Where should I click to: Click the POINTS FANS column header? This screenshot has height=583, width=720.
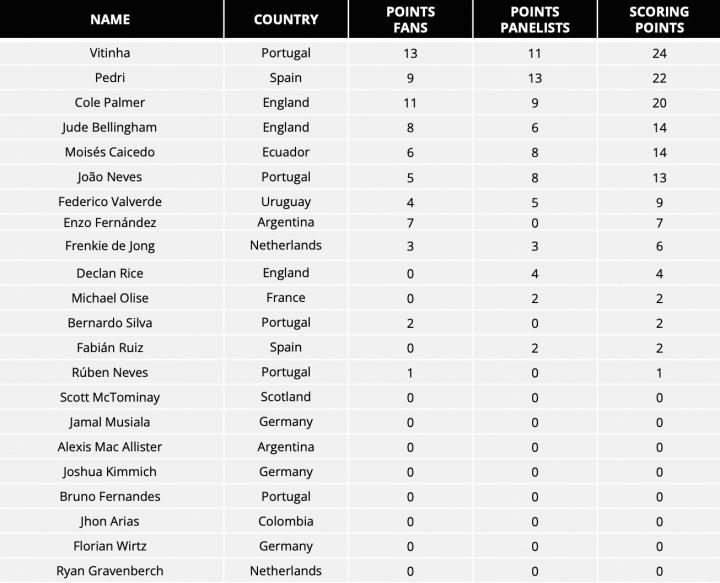point(410,19)
